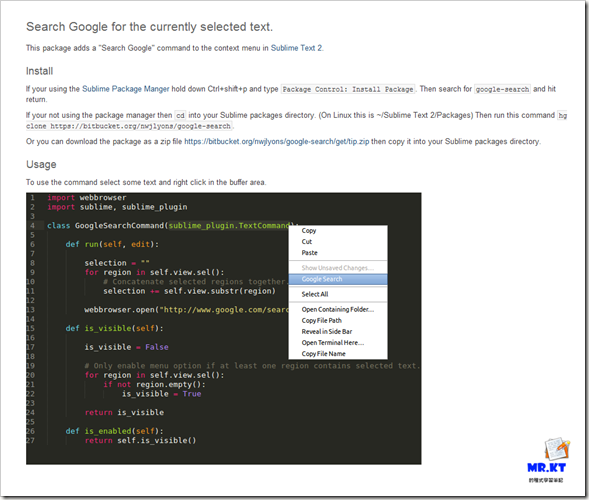Click the Install heading
Image resolution: width=589 pixels, height=500 pixels.
coord(39,71)
